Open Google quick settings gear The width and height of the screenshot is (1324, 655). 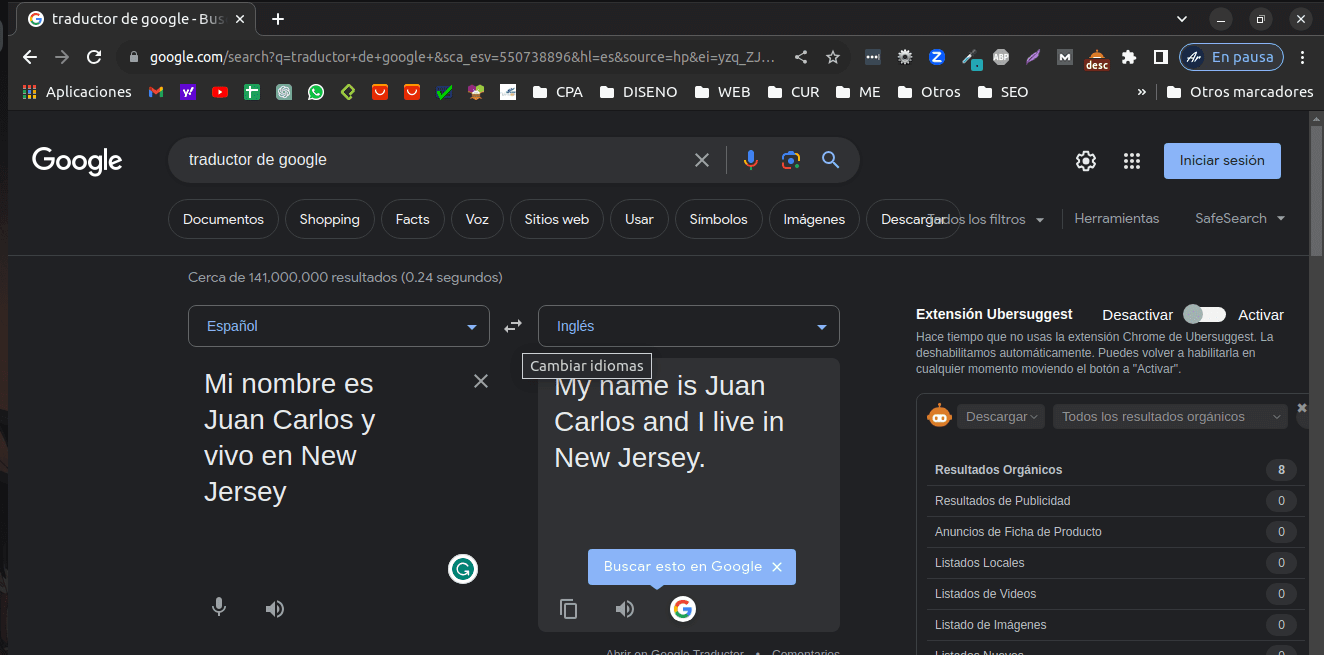pyautogui.click(x=1086, y=161)
